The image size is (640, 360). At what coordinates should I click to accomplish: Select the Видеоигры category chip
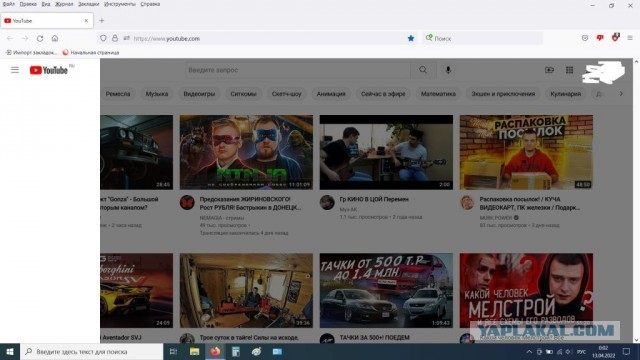tap(199, 94)
